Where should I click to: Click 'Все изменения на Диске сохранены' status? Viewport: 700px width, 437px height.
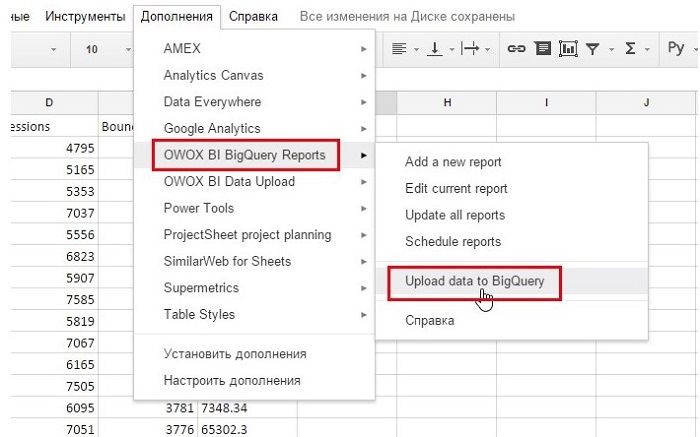(407, 17)
